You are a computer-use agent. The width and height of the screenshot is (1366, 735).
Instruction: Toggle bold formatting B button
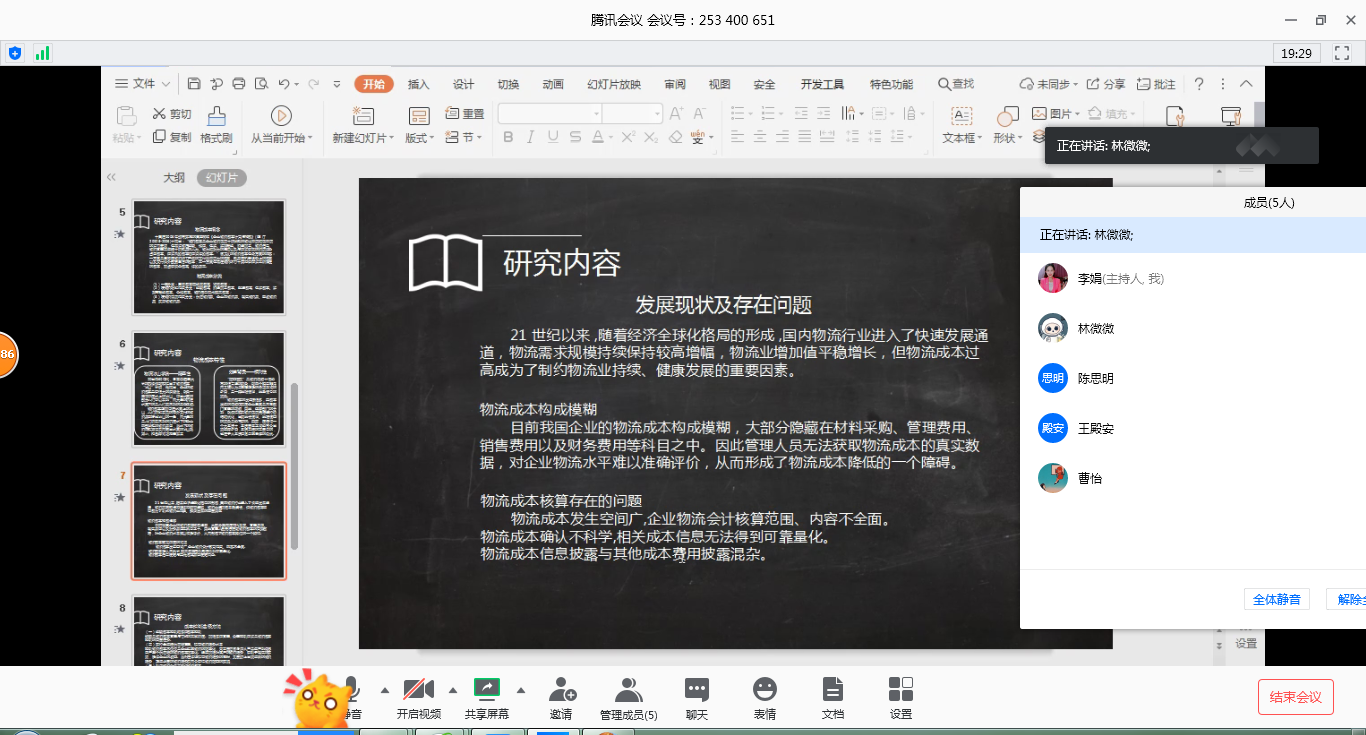pyautogui.click(x=508, y=137)
